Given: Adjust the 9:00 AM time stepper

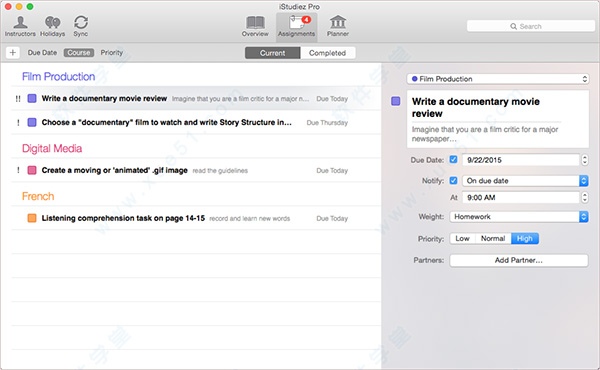Looking at the screenshot, I should (x=584, y=197).
